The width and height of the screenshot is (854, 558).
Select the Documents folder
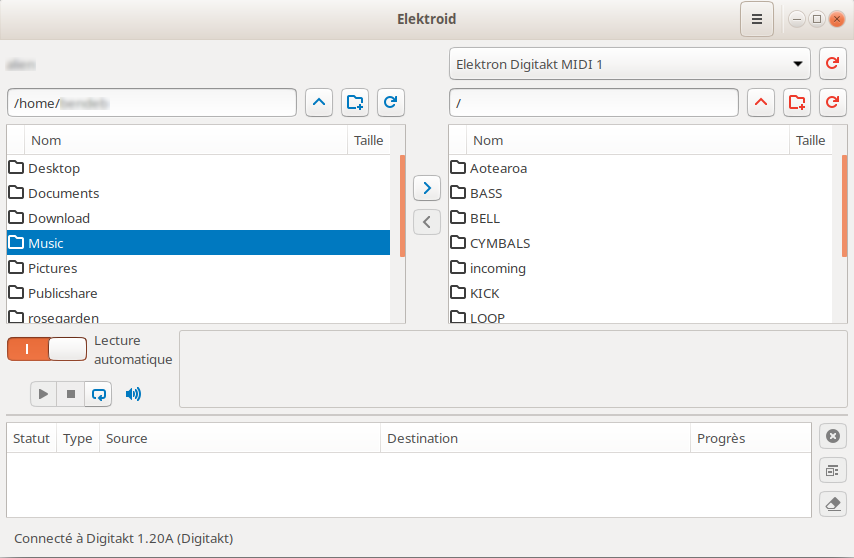tap(64, 193)
